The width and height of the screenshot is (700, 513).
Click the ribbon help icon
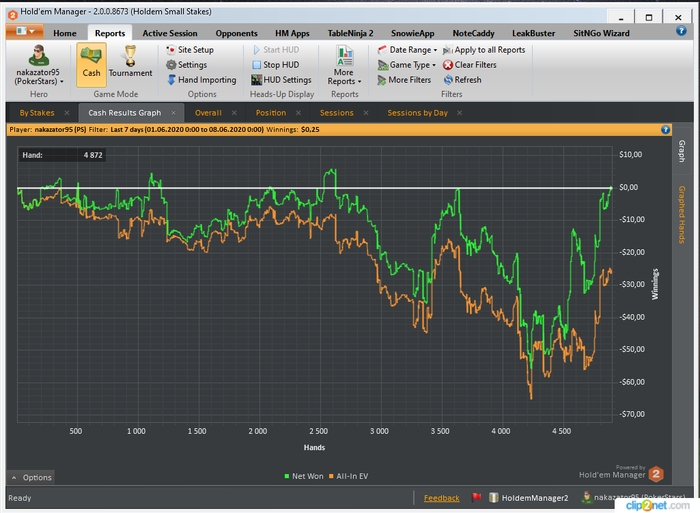coord(681,30)
